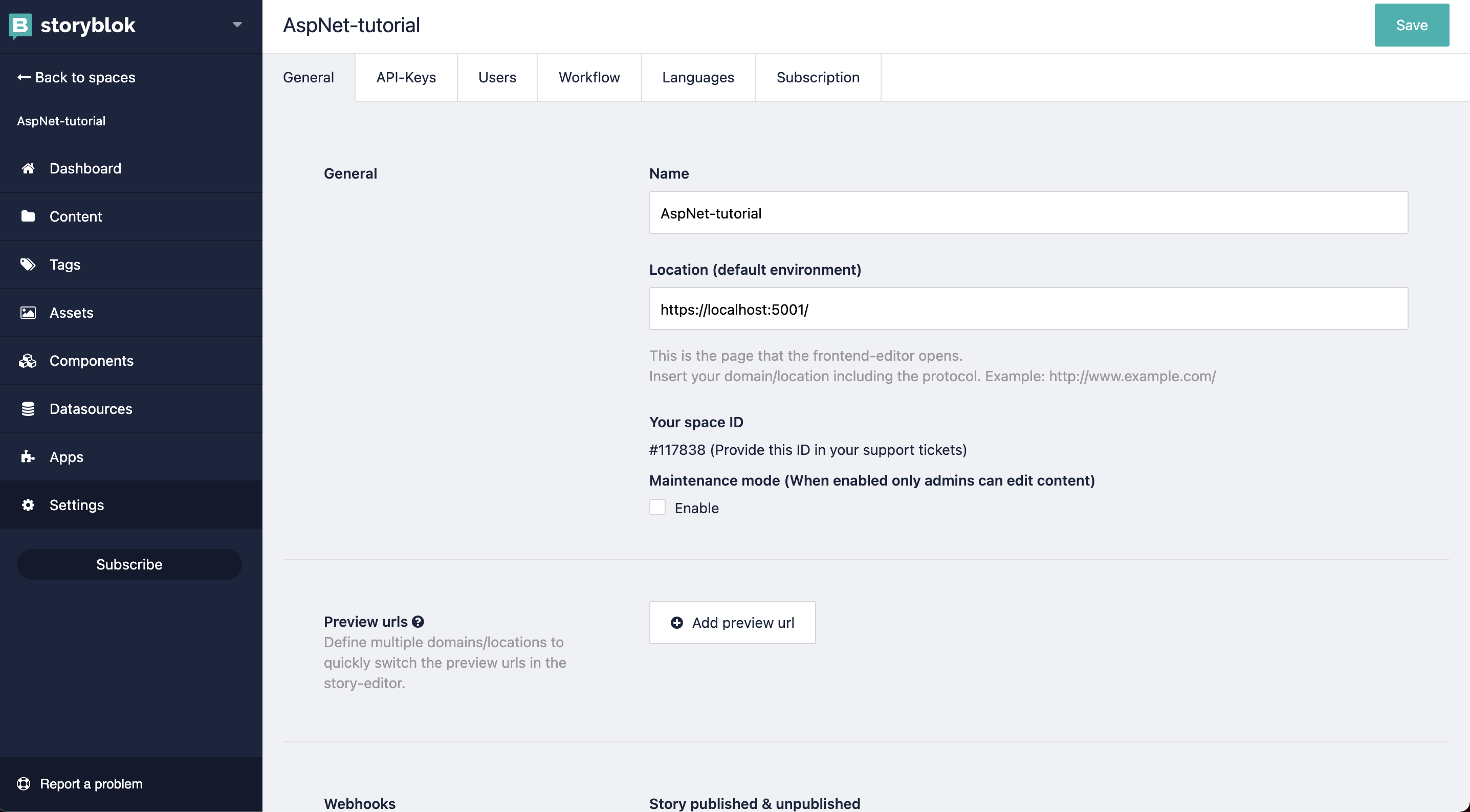Click the Add preview url button
Screen dimensions: 1470x812
point(733,623)
